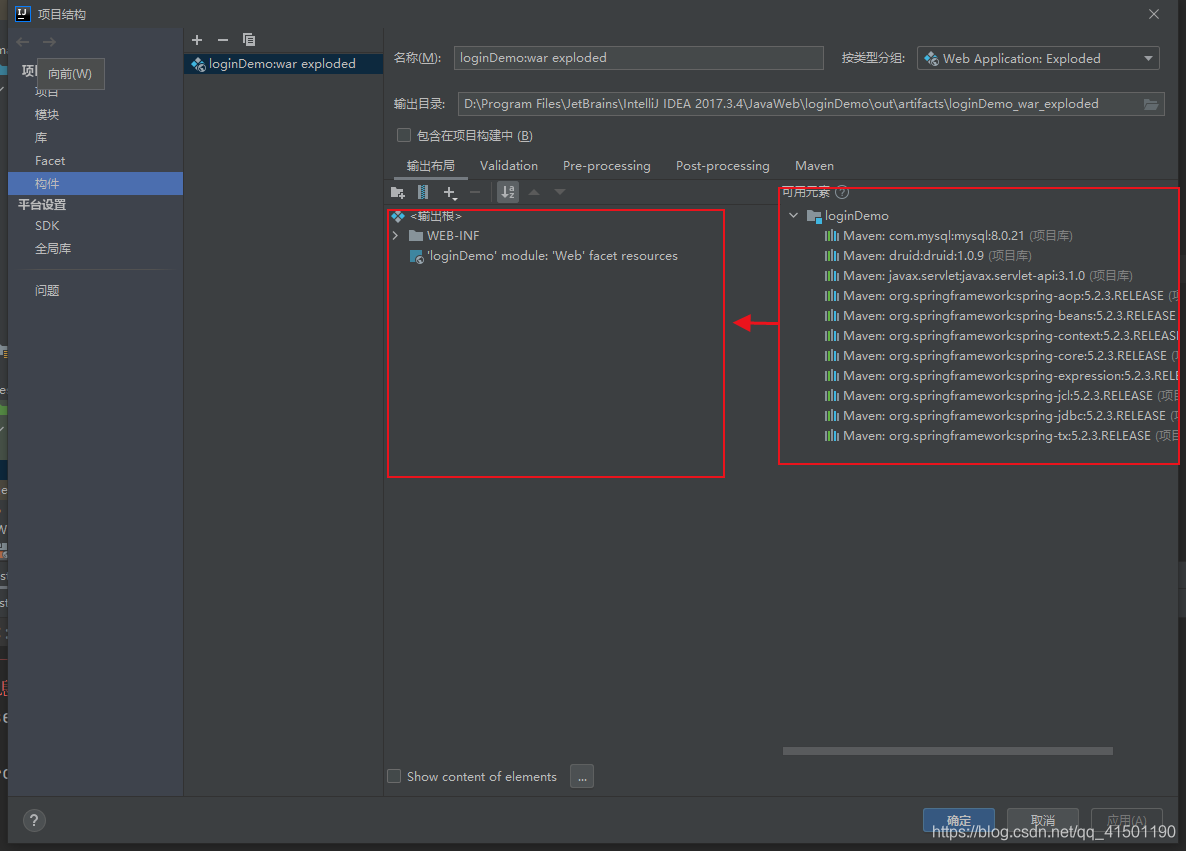This screenshot has height=851, width=1186.
Task: Check the 包含在项目构建中 checkbox
Action: click(x=404, y=135)
